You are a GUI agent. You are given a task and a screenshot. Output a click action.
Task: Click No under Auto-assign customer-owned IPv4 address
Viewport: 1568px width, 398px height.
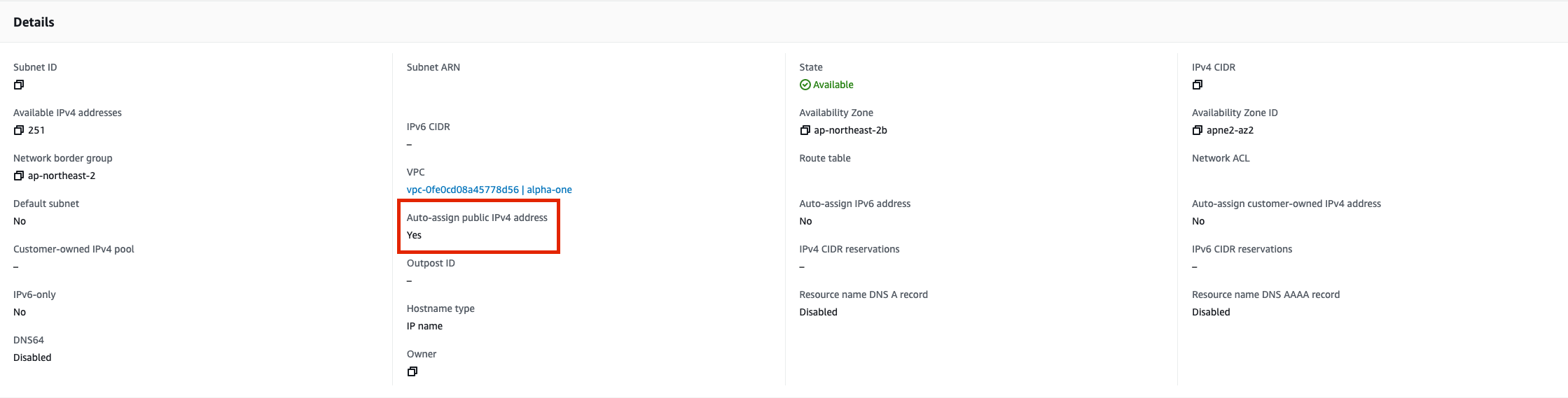[x=1198, y=221]
